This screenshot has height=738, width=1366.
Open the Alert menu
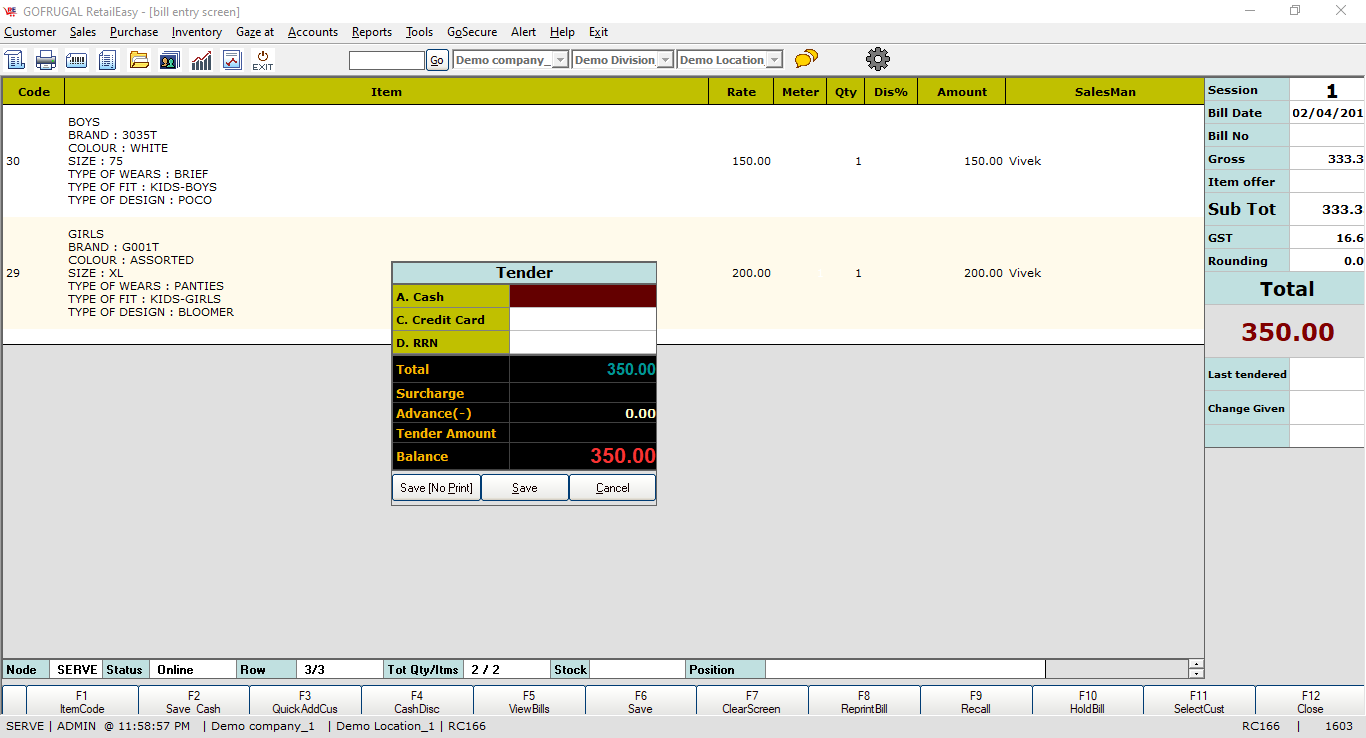coord(523,32)
